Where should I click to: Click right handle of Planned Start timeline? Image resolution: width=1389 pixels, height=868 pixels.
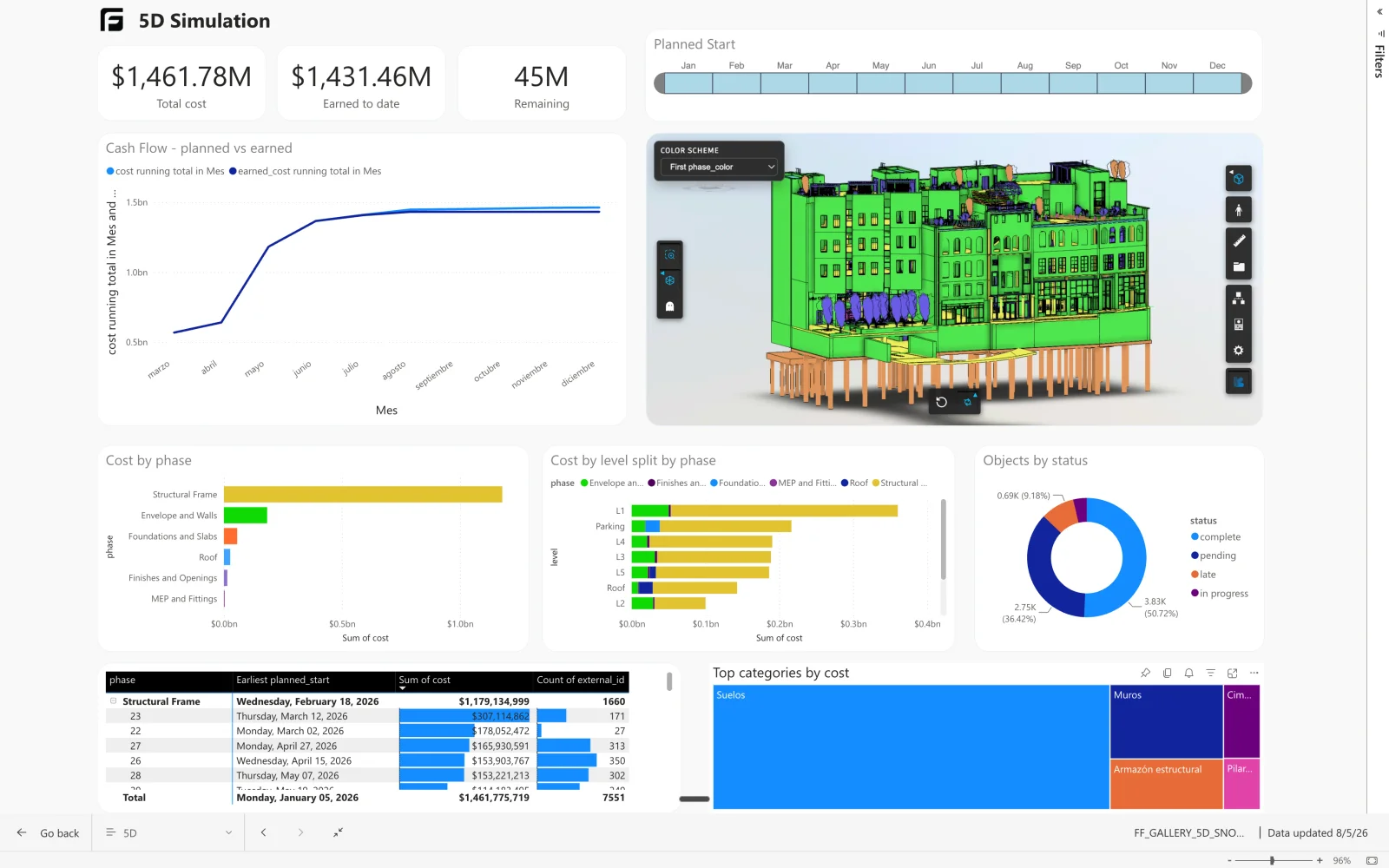[x=1247, y=83]
